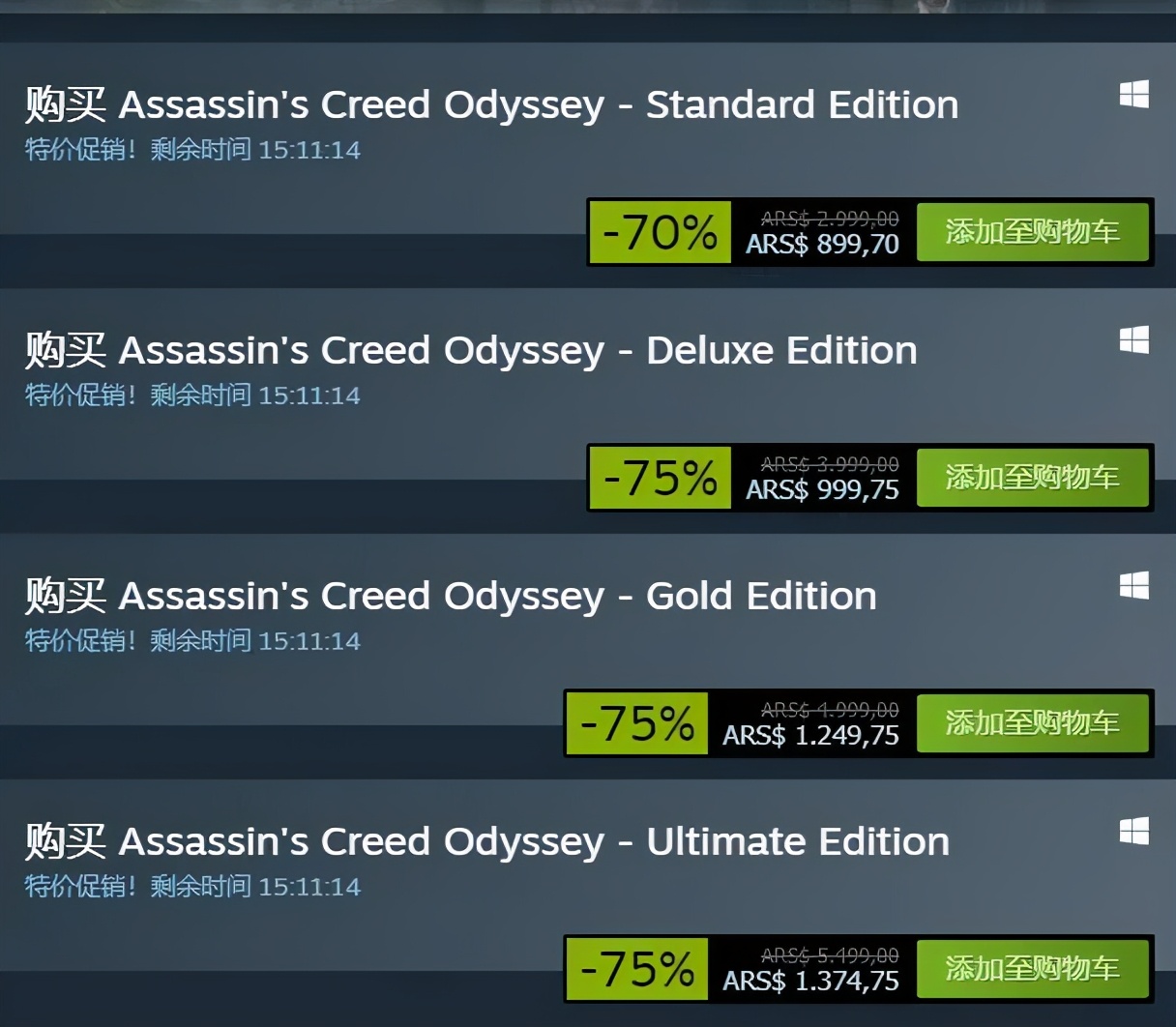The width and height of the screenshot is (1176, 1027).
Task: Click the -75% discount badge for Deluxe Edition
Action: (659, 478)
